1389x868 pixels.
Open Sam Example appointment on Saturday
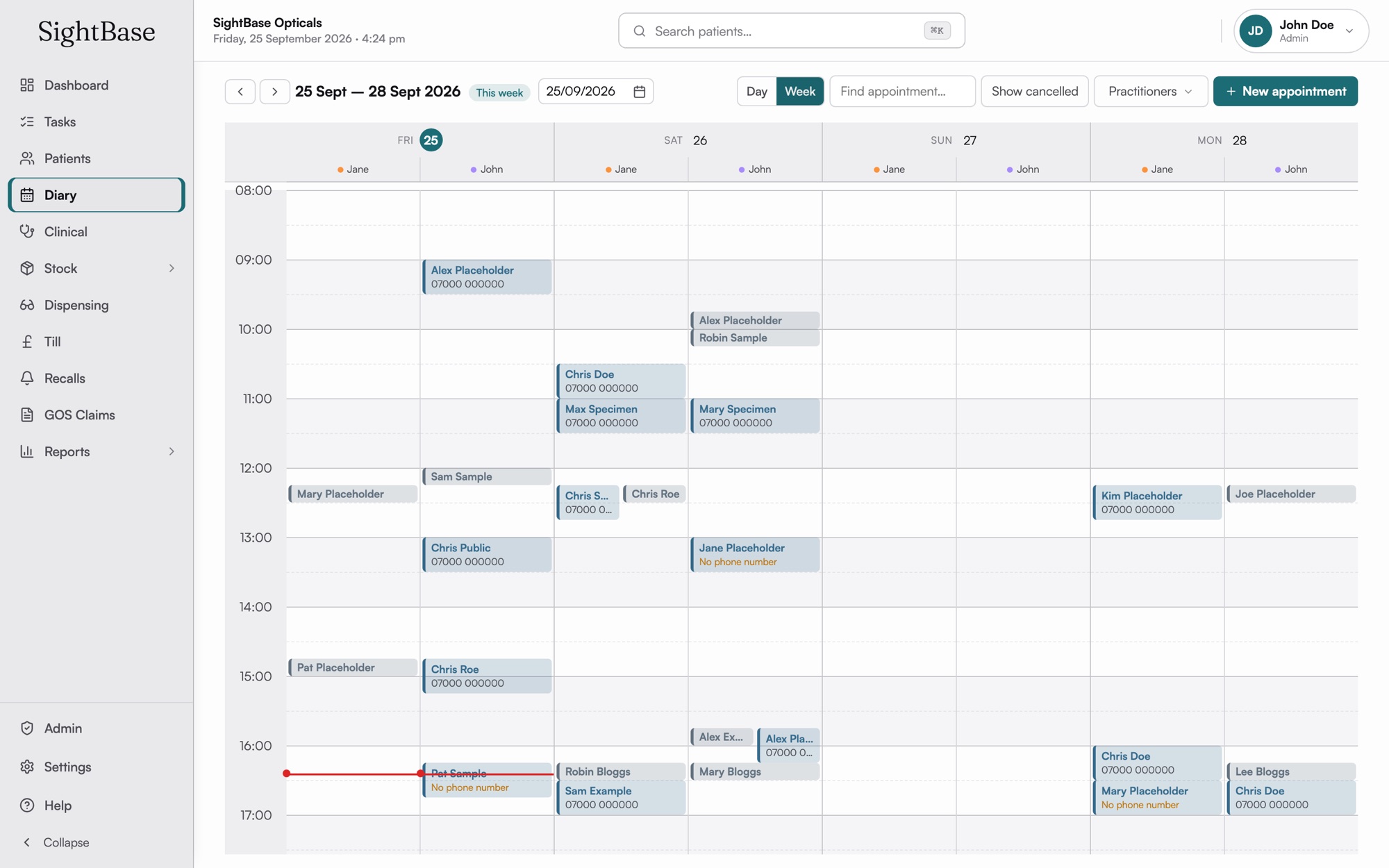[x=621, y=798]
